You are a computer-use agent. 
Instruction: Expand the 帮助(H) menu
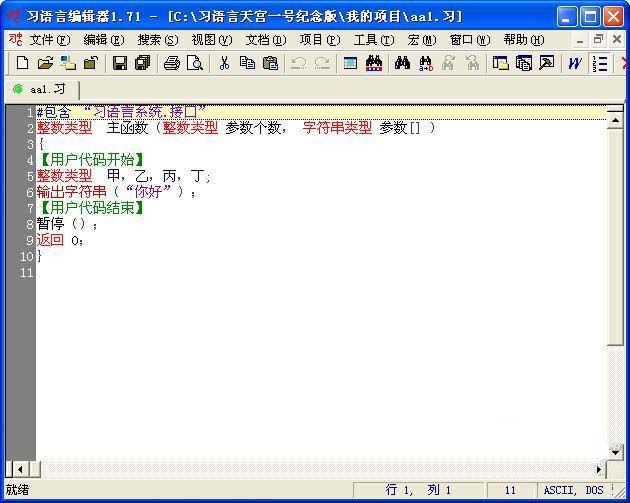pos(523,40)
